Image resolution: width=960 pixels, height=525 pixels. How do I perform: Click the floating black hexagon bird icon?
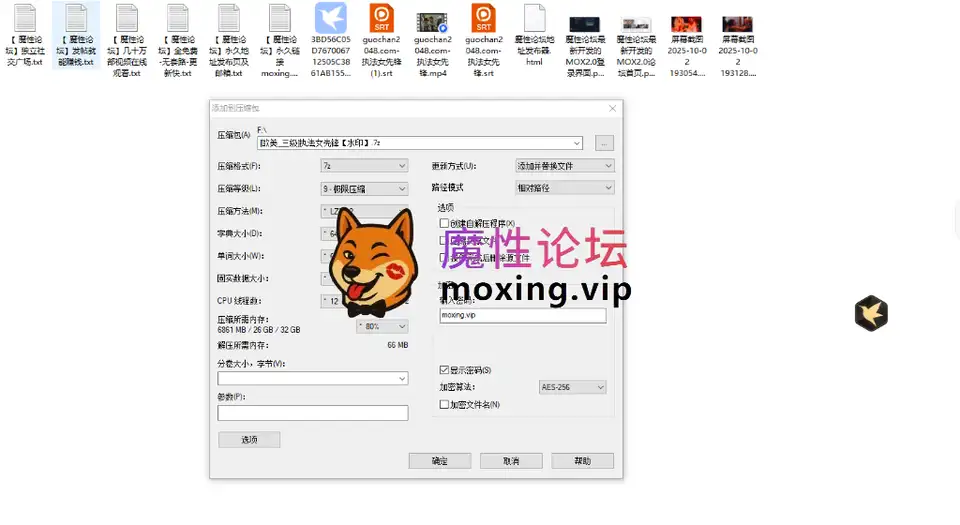point(871,313)
